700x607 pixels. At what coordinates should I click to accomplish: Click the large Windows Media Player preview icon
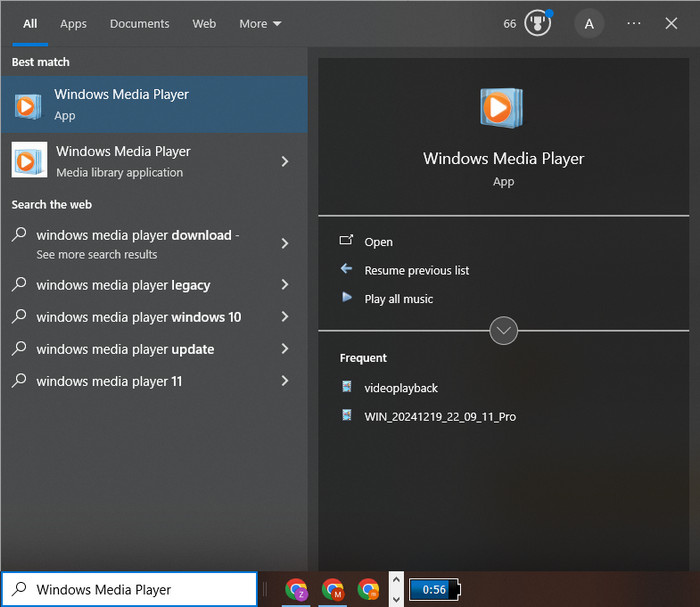[x=501, y=108]
